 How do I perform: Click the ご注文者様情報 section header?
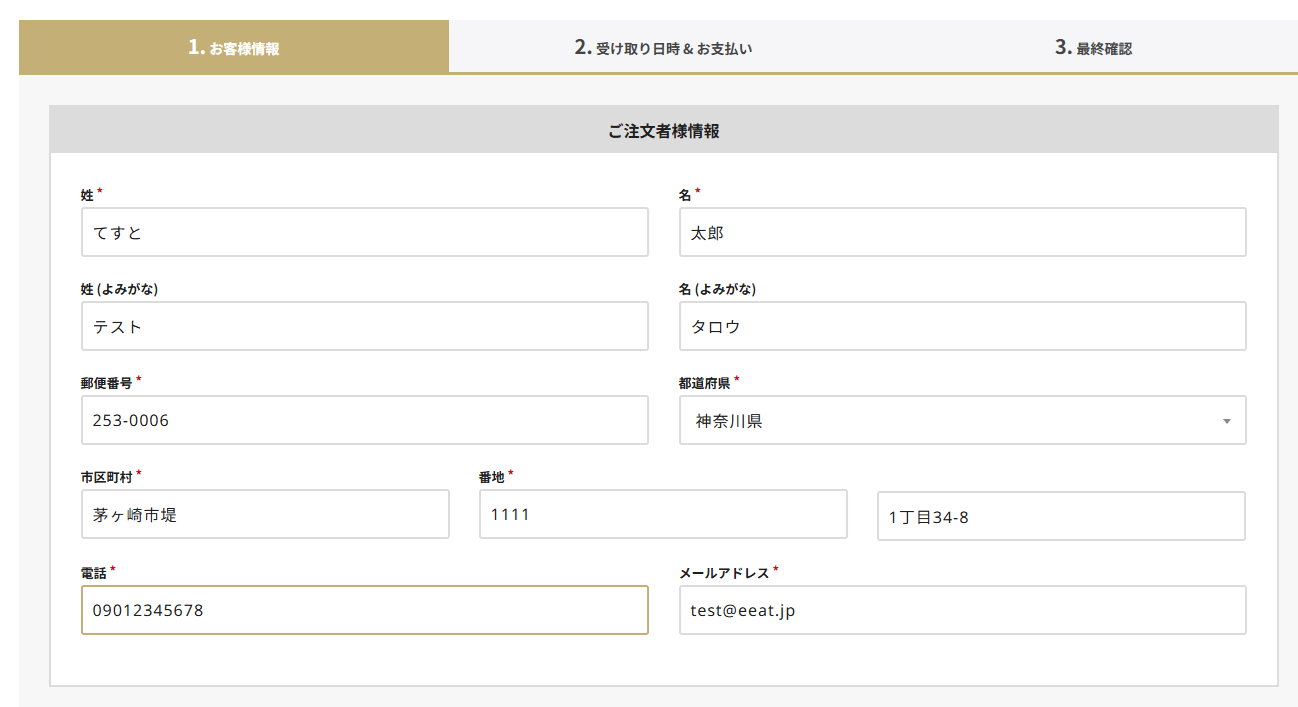tap(663, 131)
